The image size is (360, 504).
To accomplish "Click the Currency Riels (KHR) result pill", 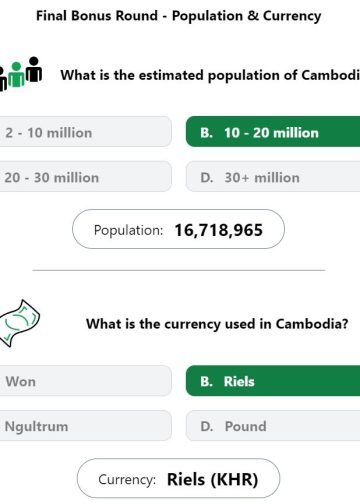I will 178,478.
